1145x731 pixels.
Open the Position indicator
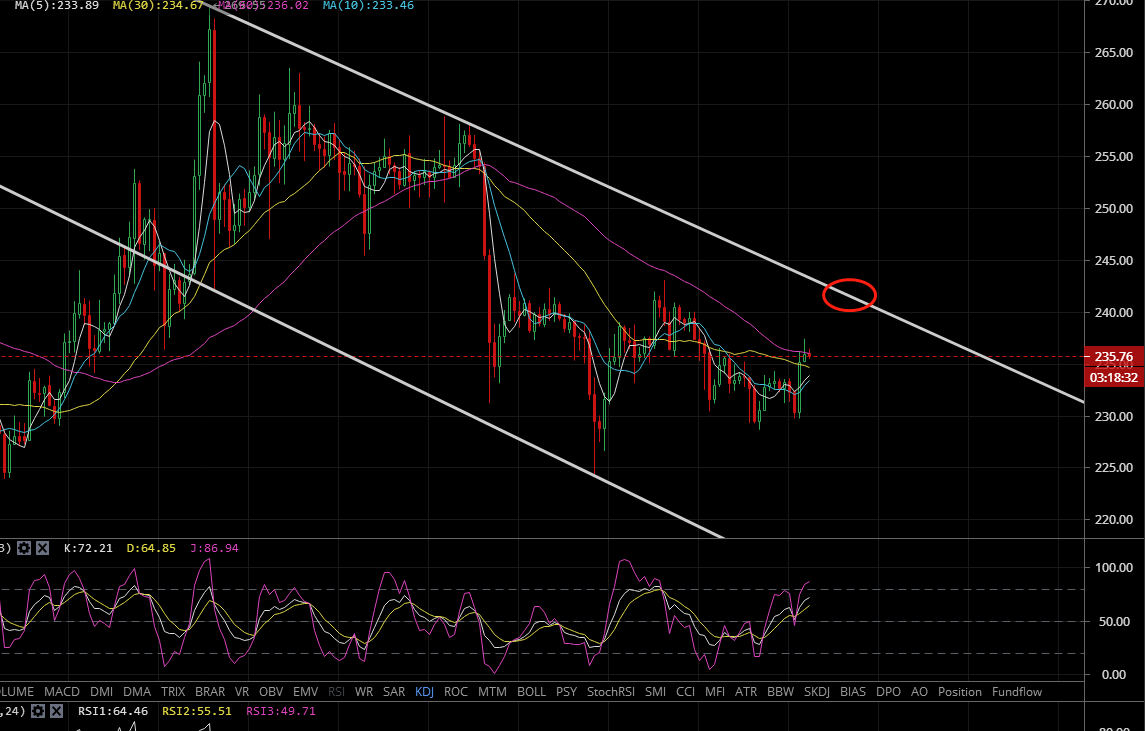[959, 691]
